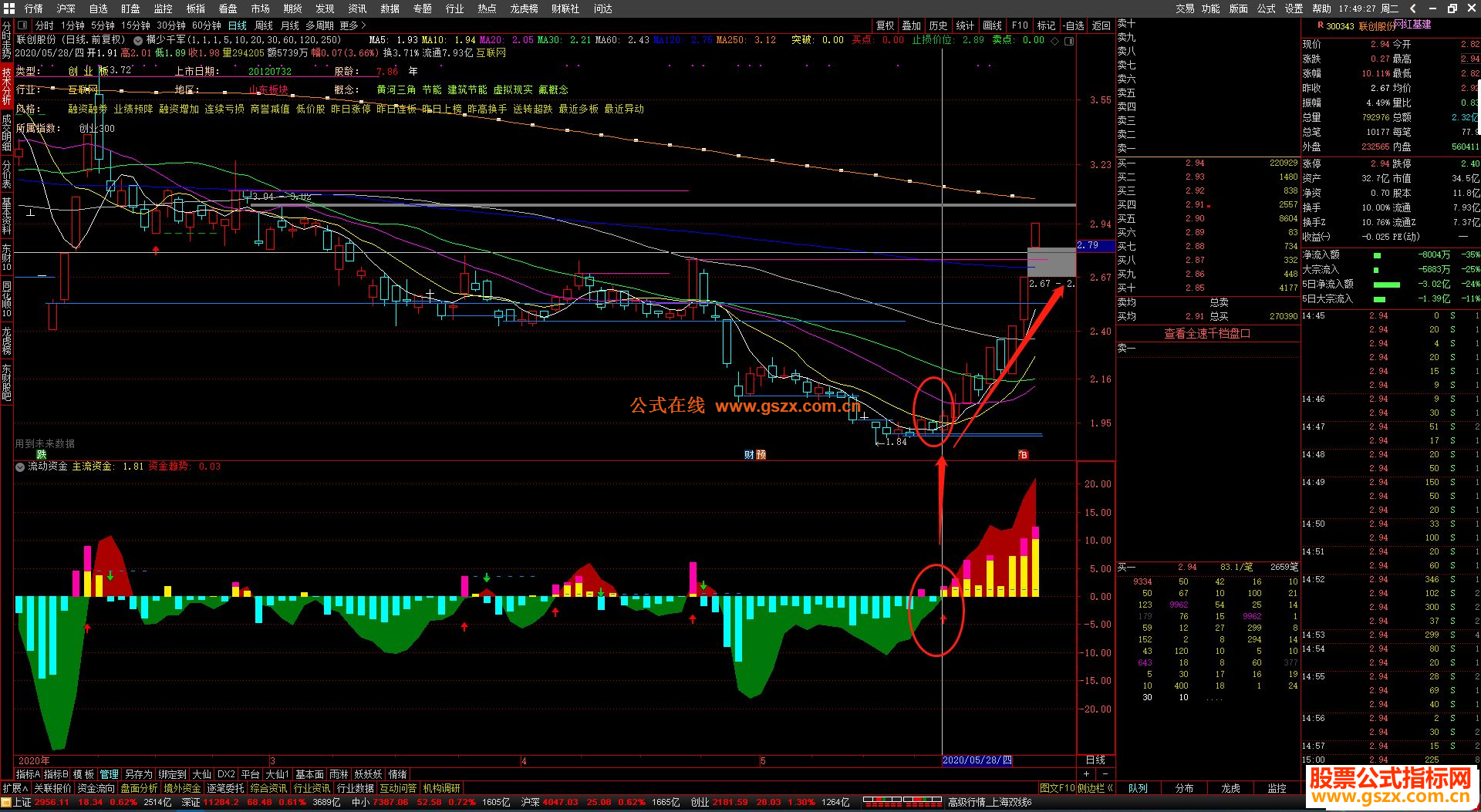This screenshot has height=812, width=1481.
Task: Click the 队列 tab below order book
Action: pyautogui.click(x=1138, y=788)
